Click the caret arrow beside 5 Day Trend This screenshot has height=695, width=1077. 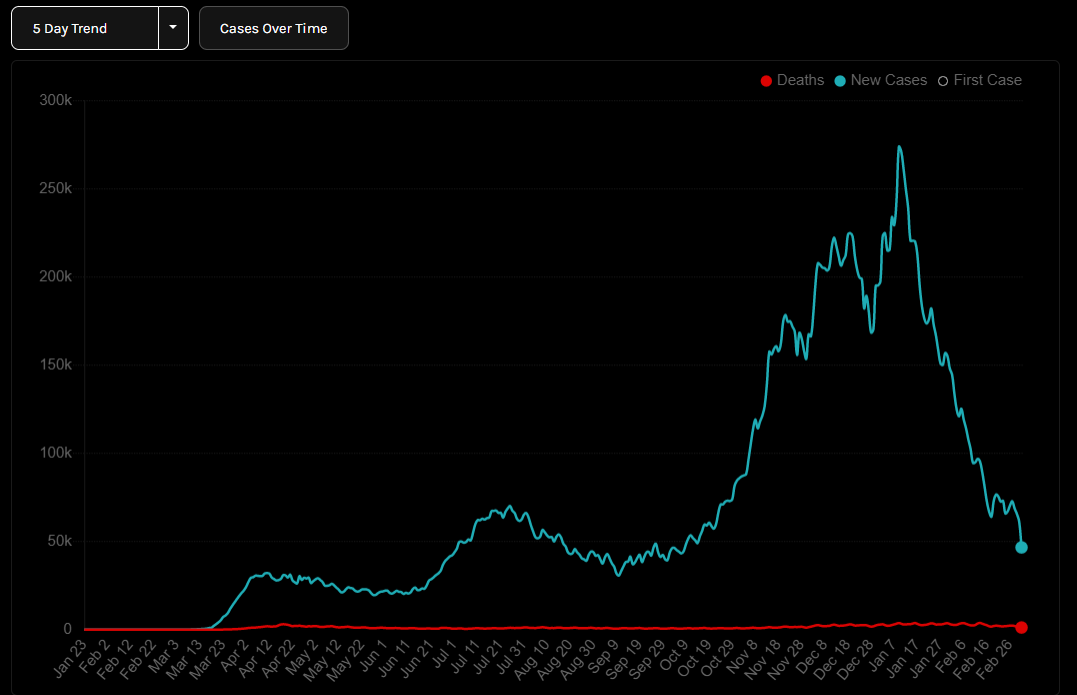pyautogui.click(x=173, y=28)
